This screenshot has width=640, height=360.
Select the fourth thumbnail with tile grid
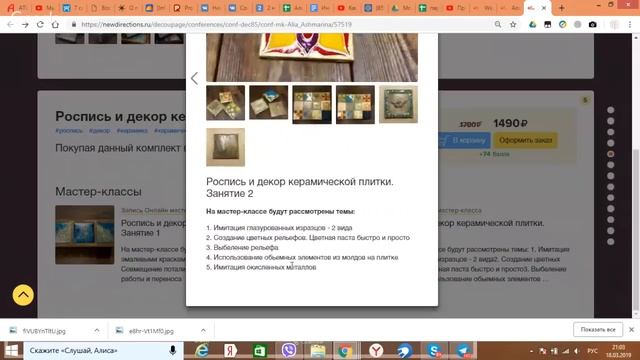[x=355, y=104]
